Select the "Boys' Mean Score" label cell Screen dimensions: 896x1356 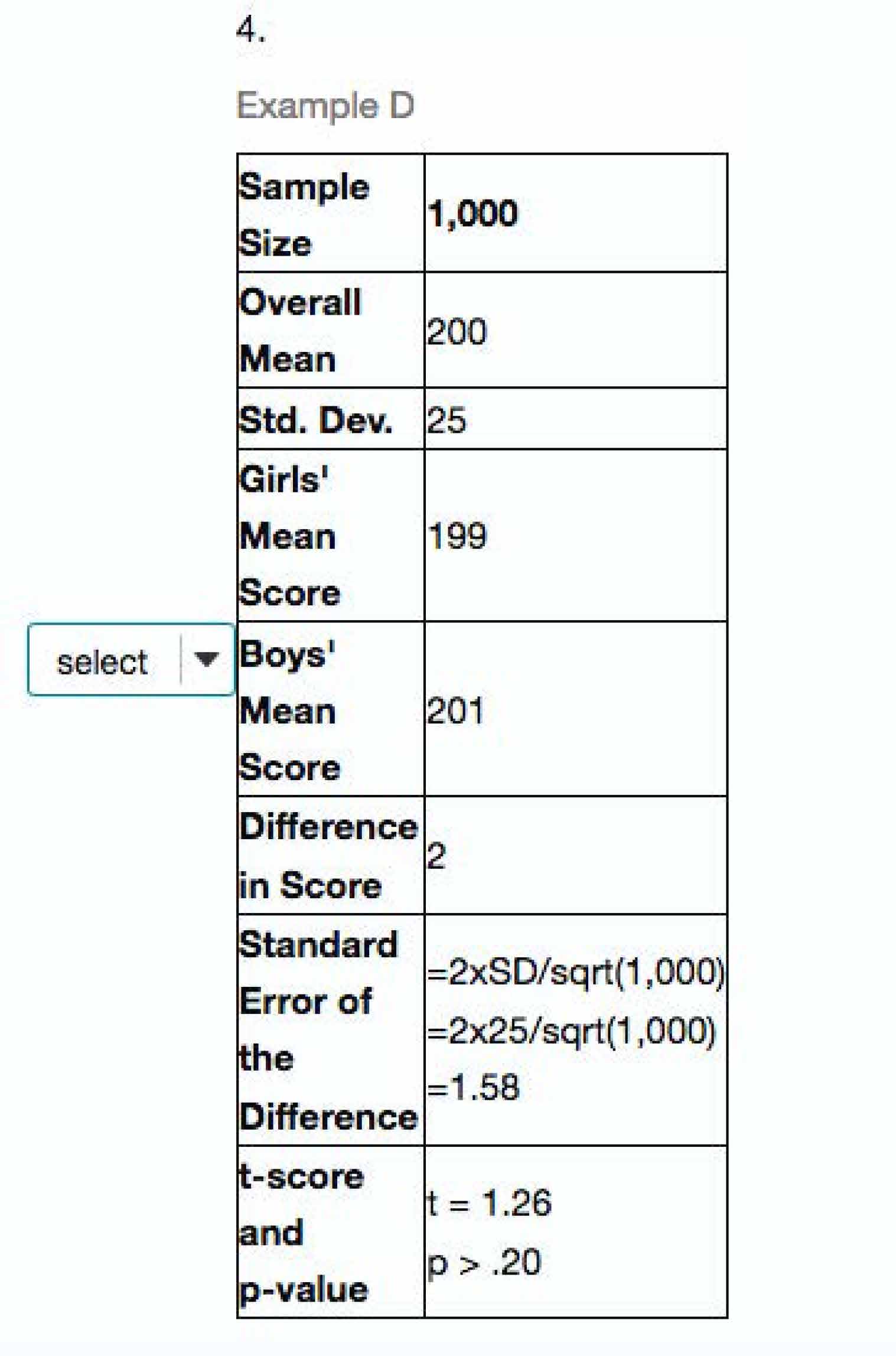pos(331,710)
